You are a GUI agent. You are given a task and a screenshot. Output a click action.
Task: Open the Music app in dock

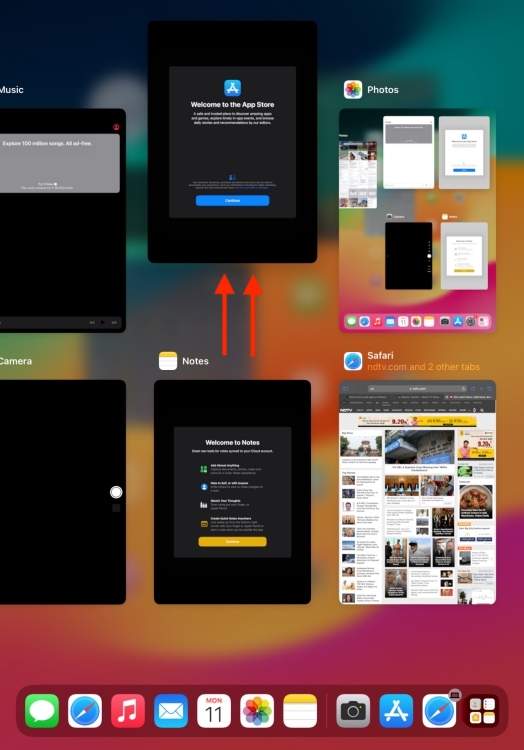pos(128,711)
